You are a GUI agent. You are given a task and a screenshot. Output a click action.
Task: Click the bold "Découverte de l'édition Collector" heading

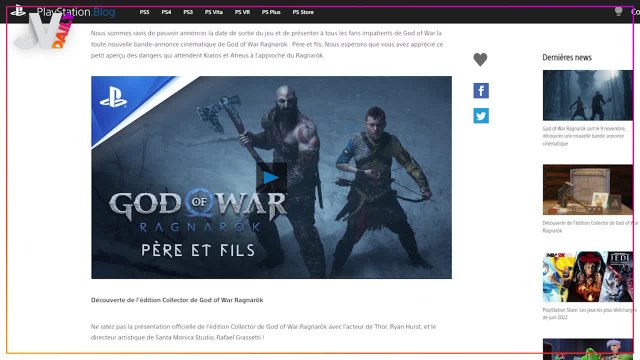point(177,300)
